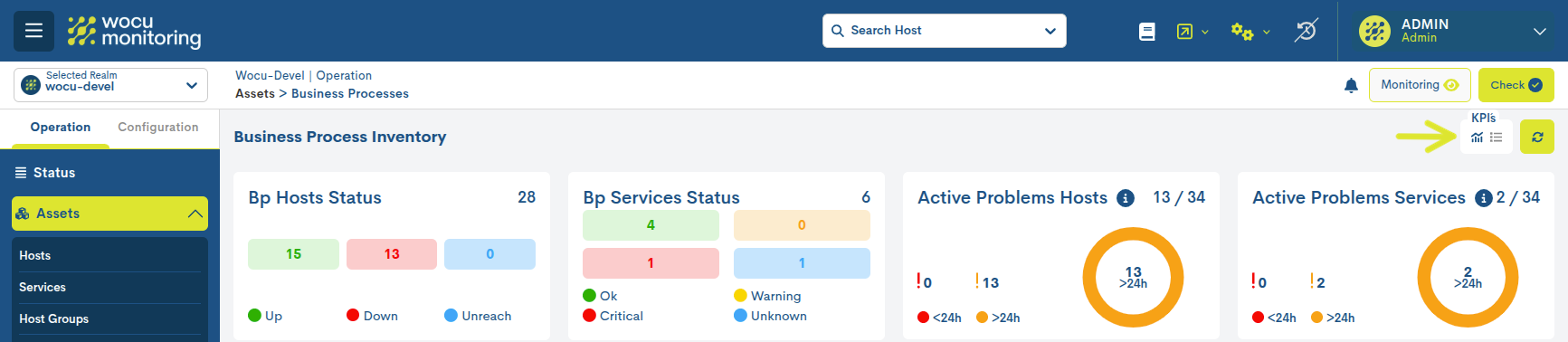
Task: Click the disabled auto-refresh clock icon
Action: pos(1306,31)
